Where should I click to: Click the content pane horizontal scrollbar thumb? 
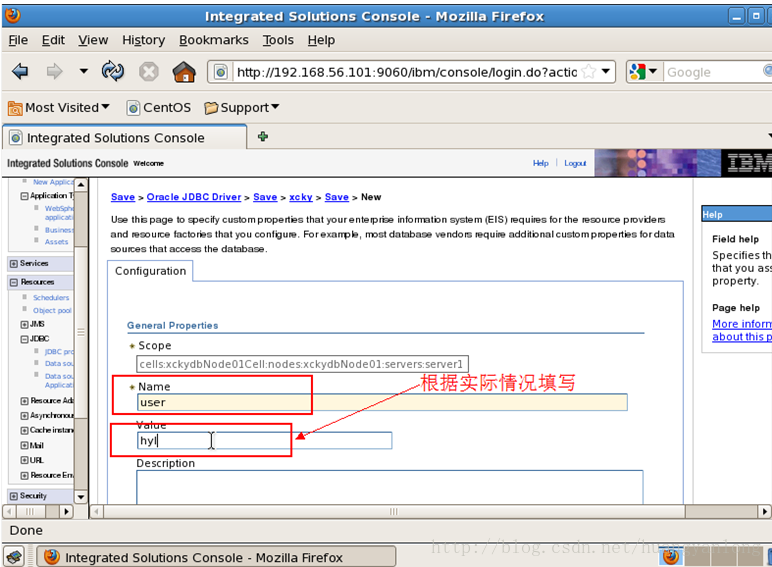(x=394, y=511)
